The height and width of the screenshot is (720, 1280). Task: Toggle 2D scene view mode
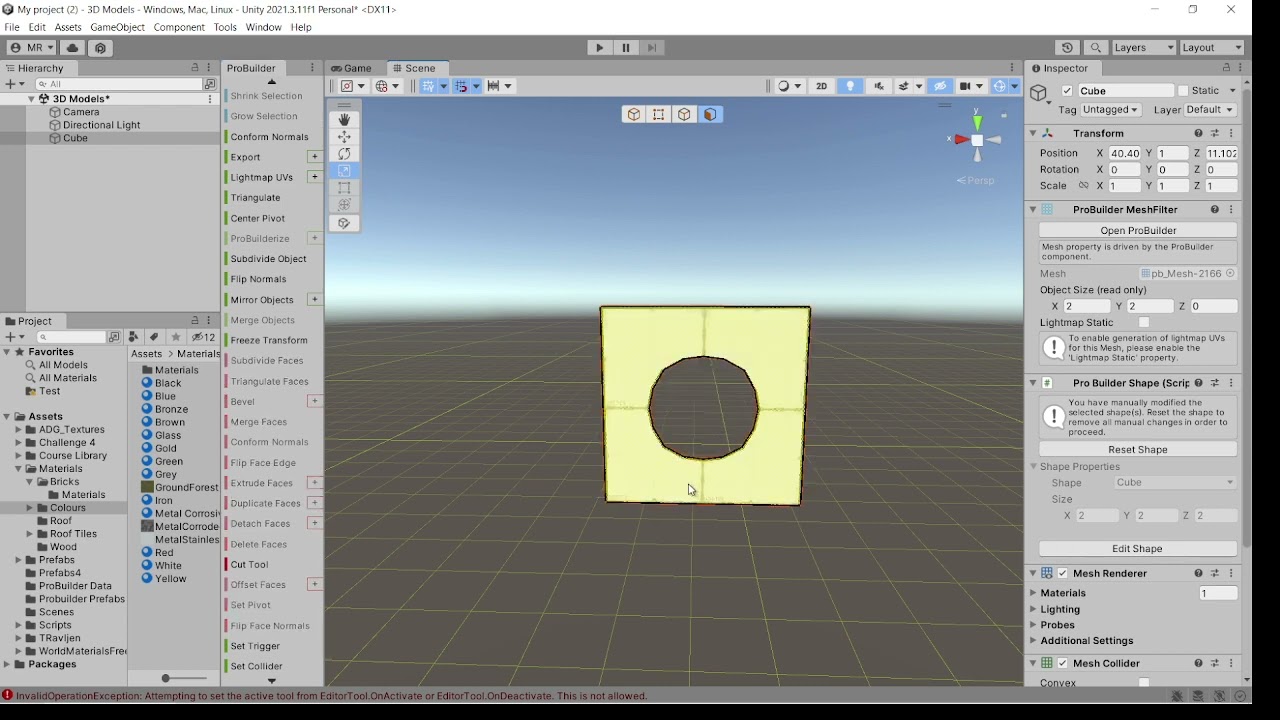coord(821,86)
